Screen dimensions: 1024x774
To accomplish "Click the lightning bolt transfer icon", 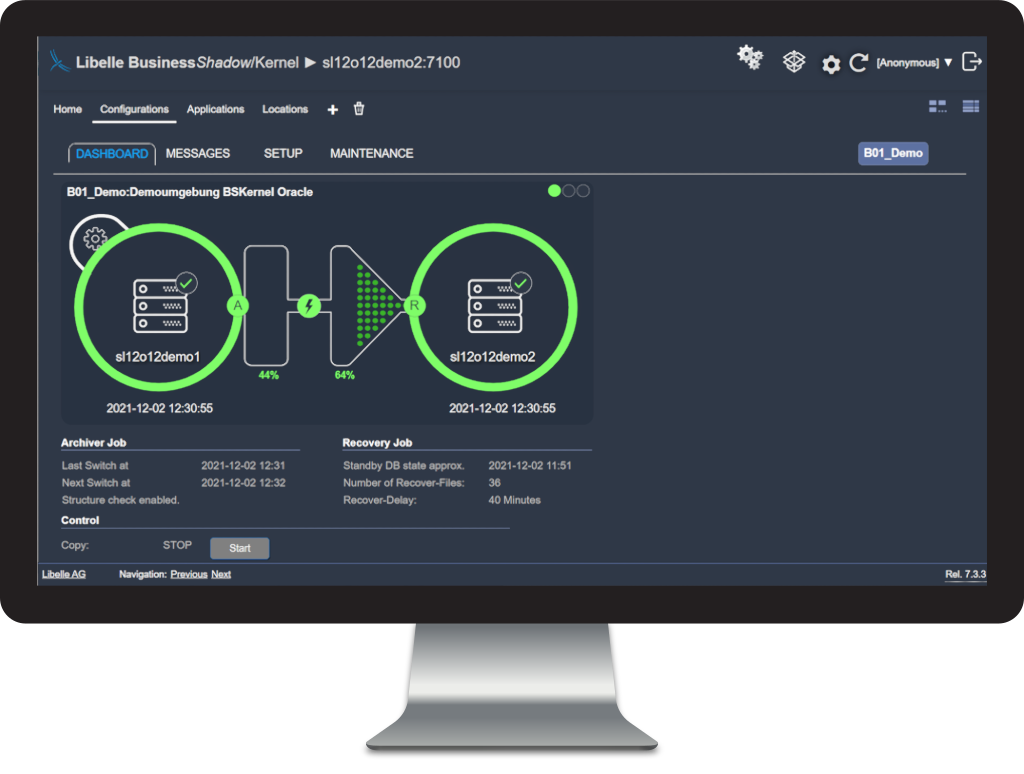I will click(x=309, y=305).
